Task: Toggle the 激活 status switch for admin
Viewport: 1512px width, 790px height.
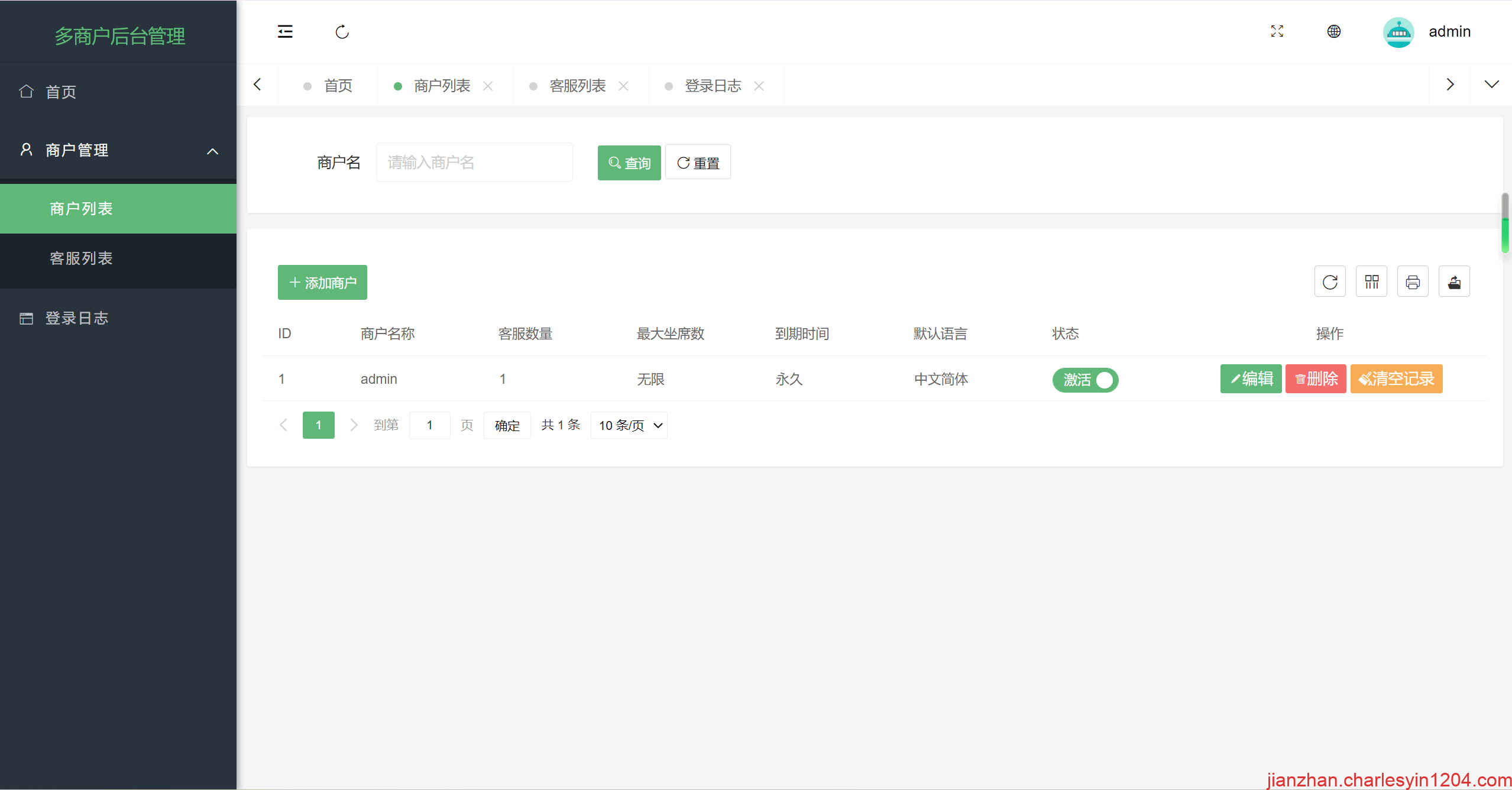Action: pos(1085,380)
